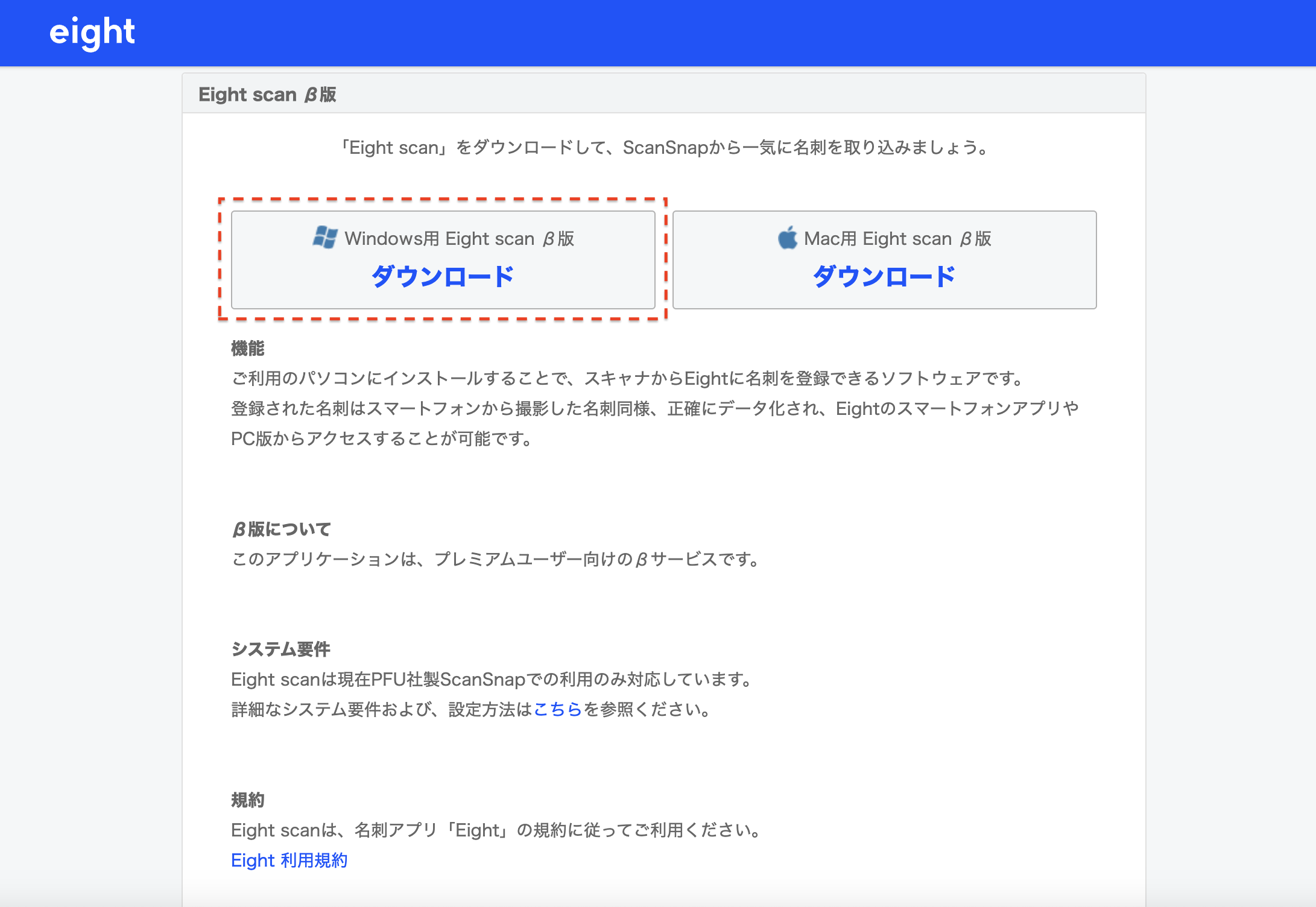Image resolution: width=1316 pixels, height=907 pixels.
Task: Click the eight logo in header
Action: pyautogui.click(x=92, y=33)
